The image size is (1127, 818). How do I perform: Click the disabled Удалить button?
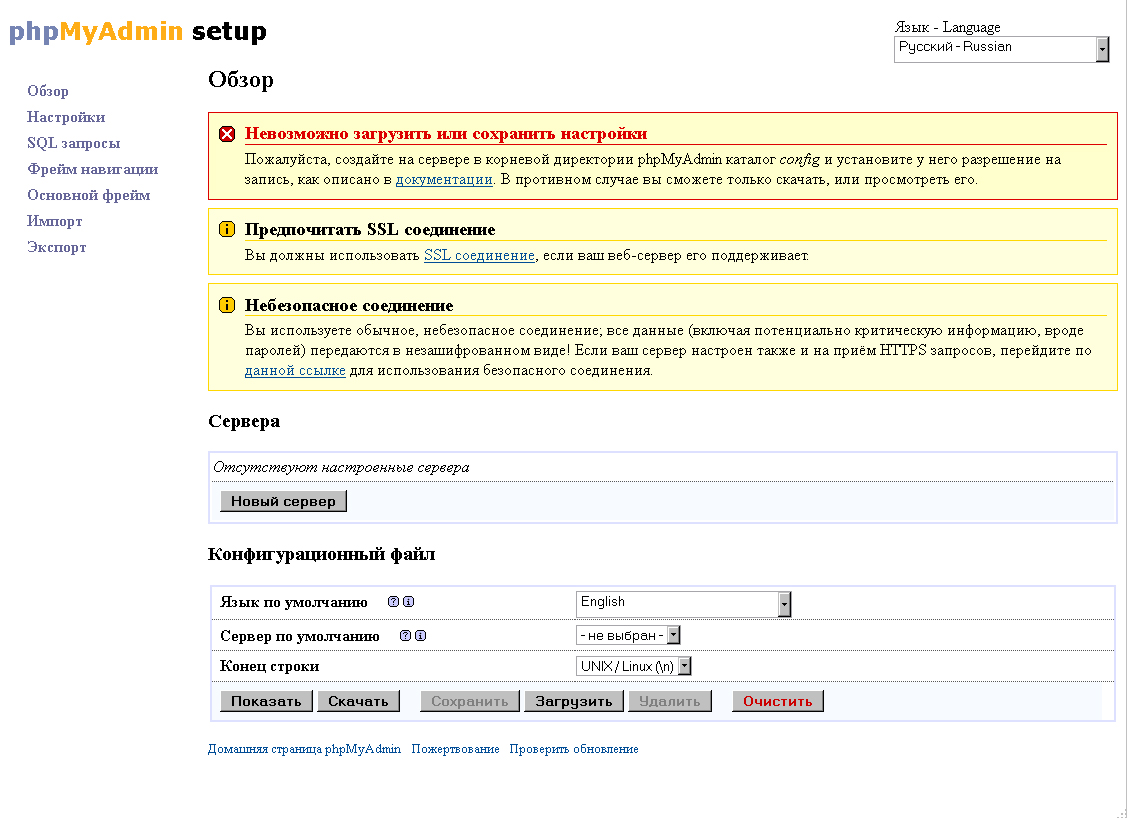point(669,701)
